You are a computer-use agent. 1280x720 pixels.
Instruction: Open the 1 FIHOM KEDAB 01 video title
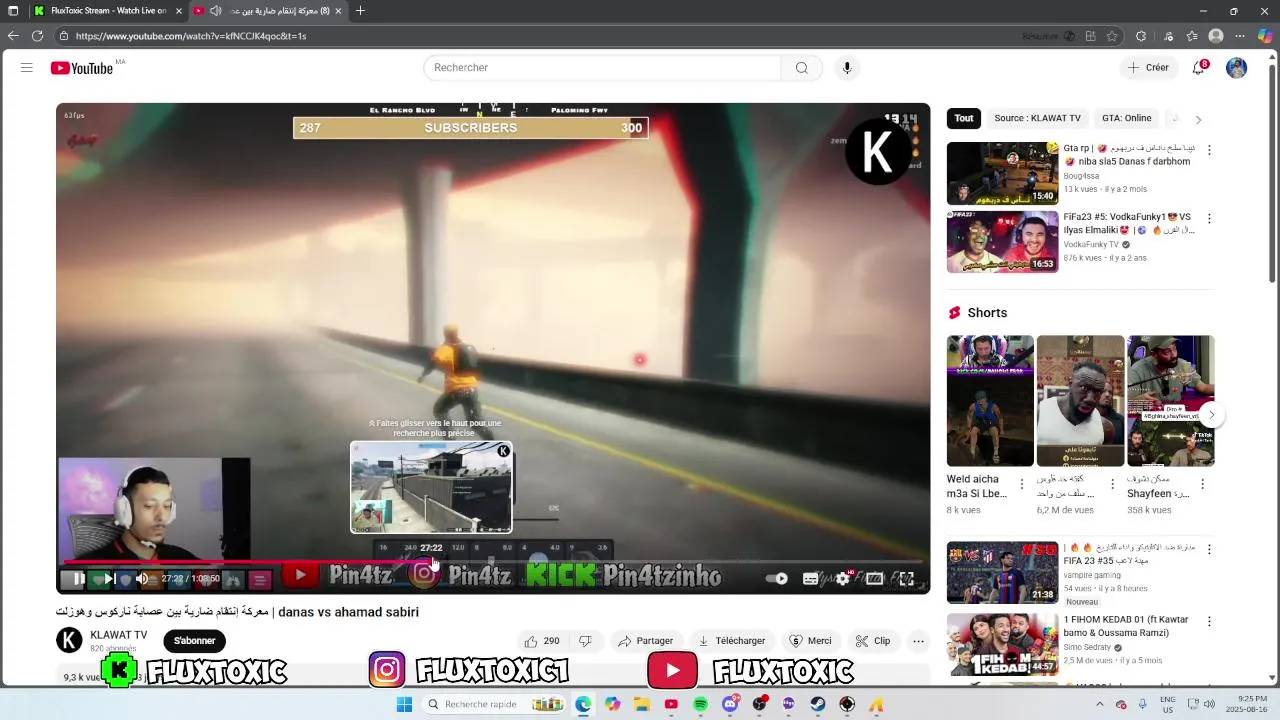1126,626
